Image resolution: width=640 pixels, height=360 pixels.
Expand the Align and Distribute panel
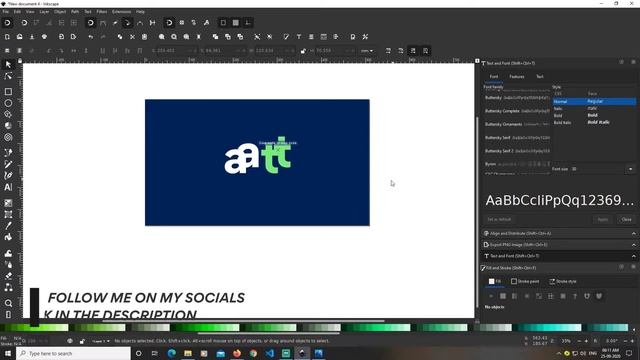[x=633, y=233]
